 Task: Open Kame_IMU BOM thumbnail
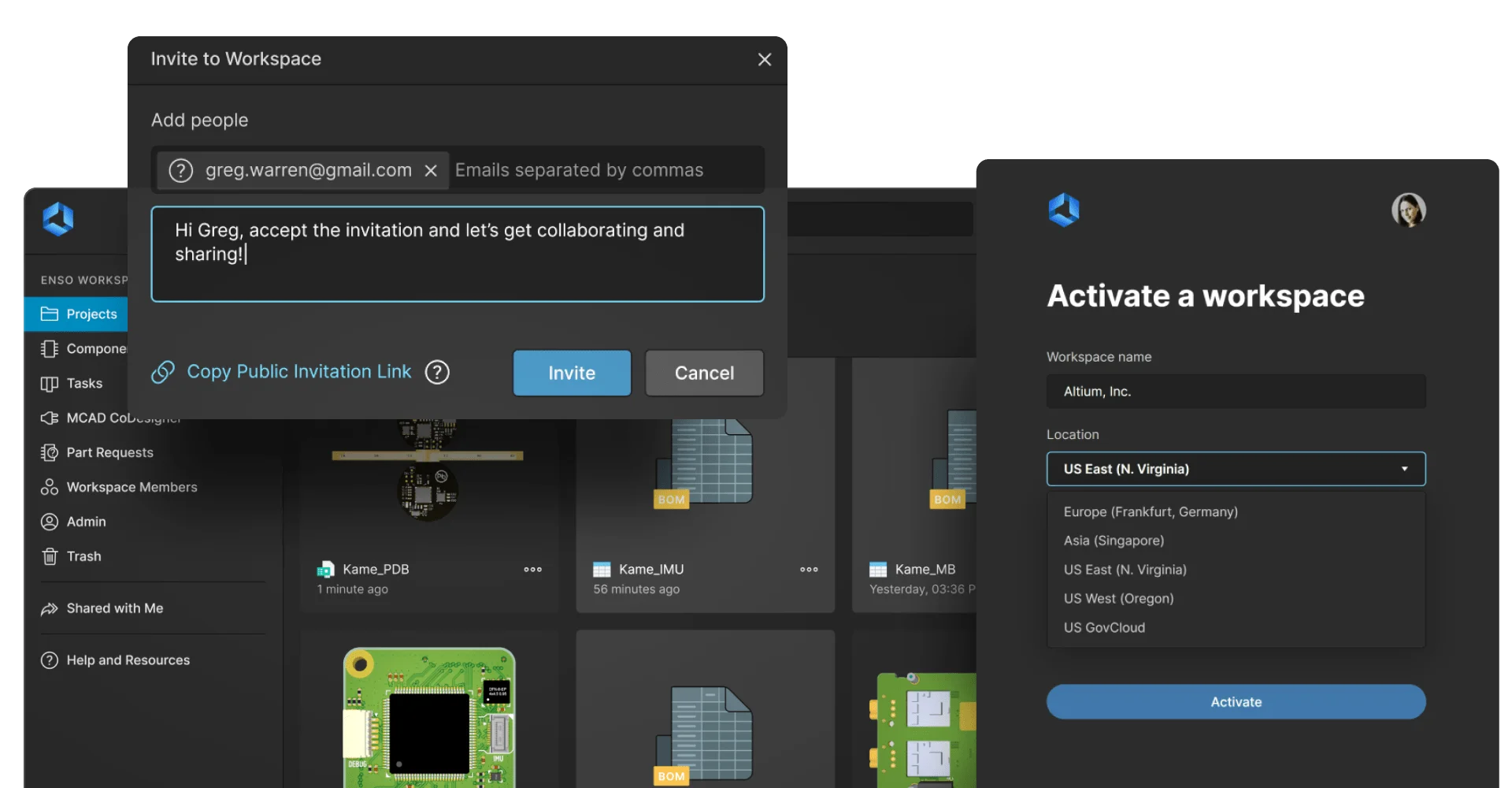(x=704, y=463)
